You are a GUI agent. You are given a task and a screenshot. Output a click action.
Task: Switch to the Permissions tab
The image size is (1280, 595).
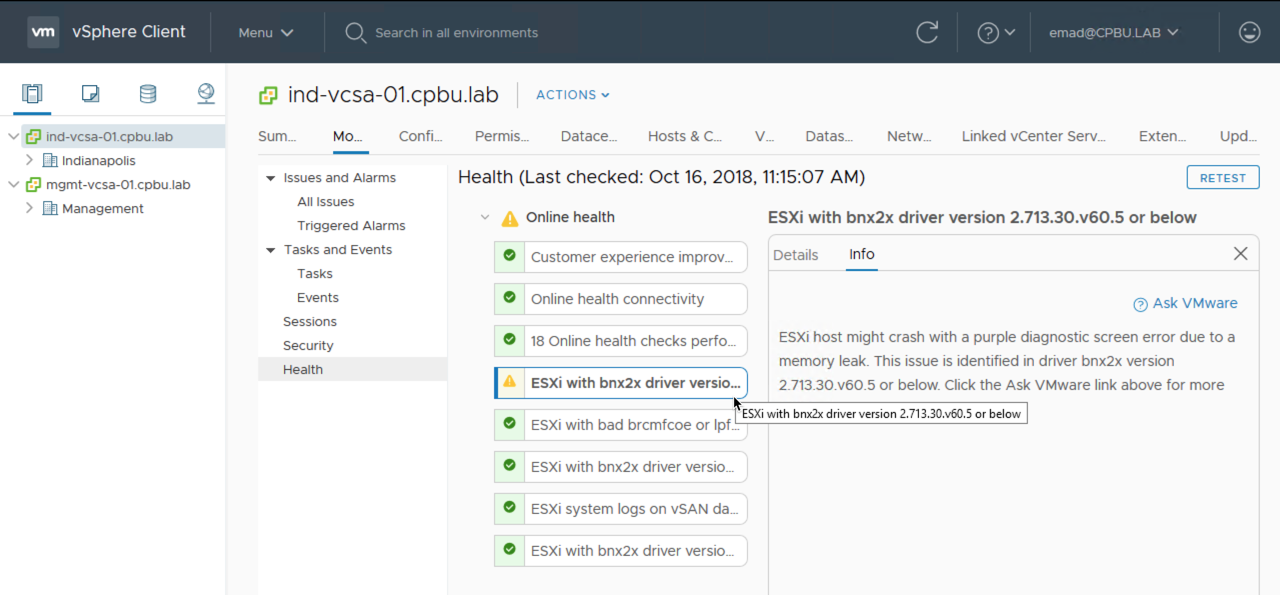coord(502,136)
